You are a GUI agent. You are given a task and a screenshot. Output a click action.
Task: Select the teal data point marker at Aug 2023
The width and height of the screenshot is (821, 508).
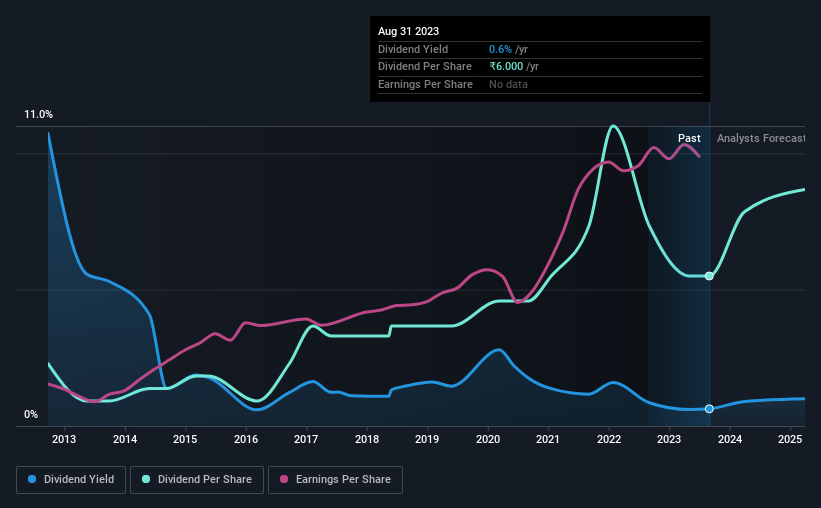(x=709, y=276)
